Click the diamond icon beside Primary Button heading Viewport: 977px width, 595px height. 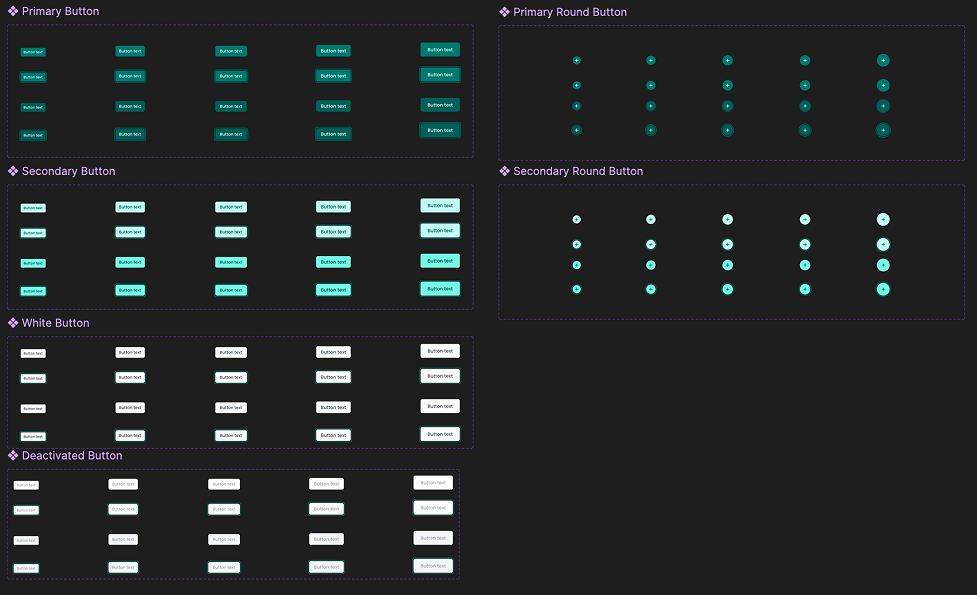pos(13,11)
